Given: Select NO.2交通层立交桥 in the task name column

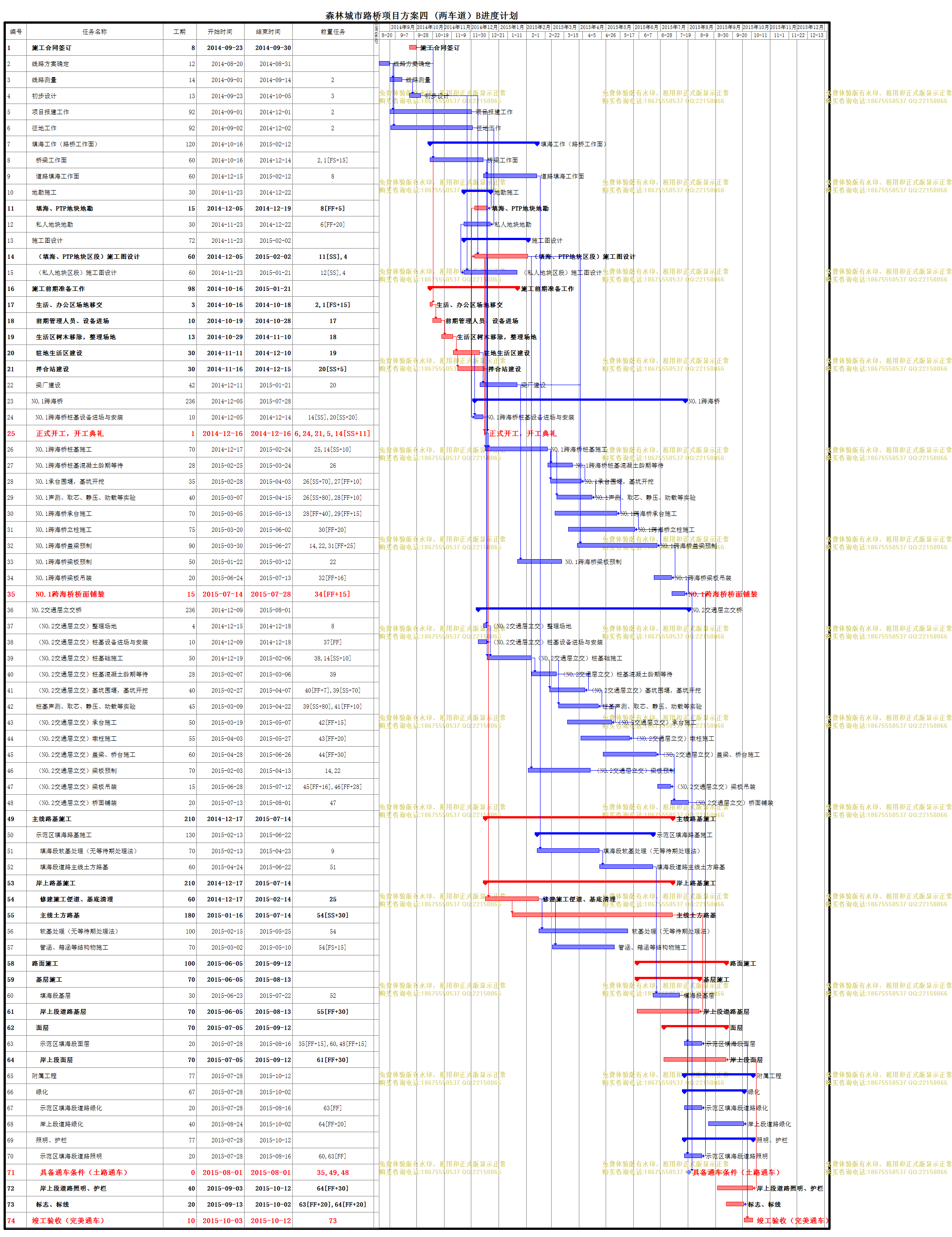Looking at the screenshot, I should (x=57, y=610).
